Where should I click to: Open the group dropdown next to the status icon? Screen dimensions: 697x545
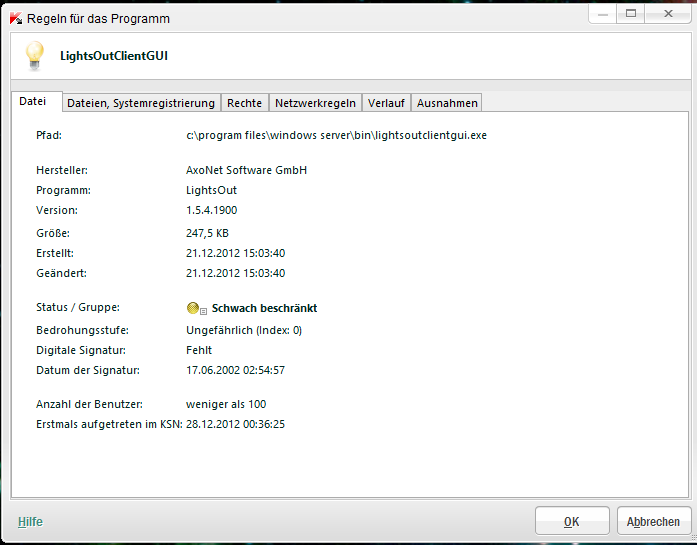(x=203, y=311)
